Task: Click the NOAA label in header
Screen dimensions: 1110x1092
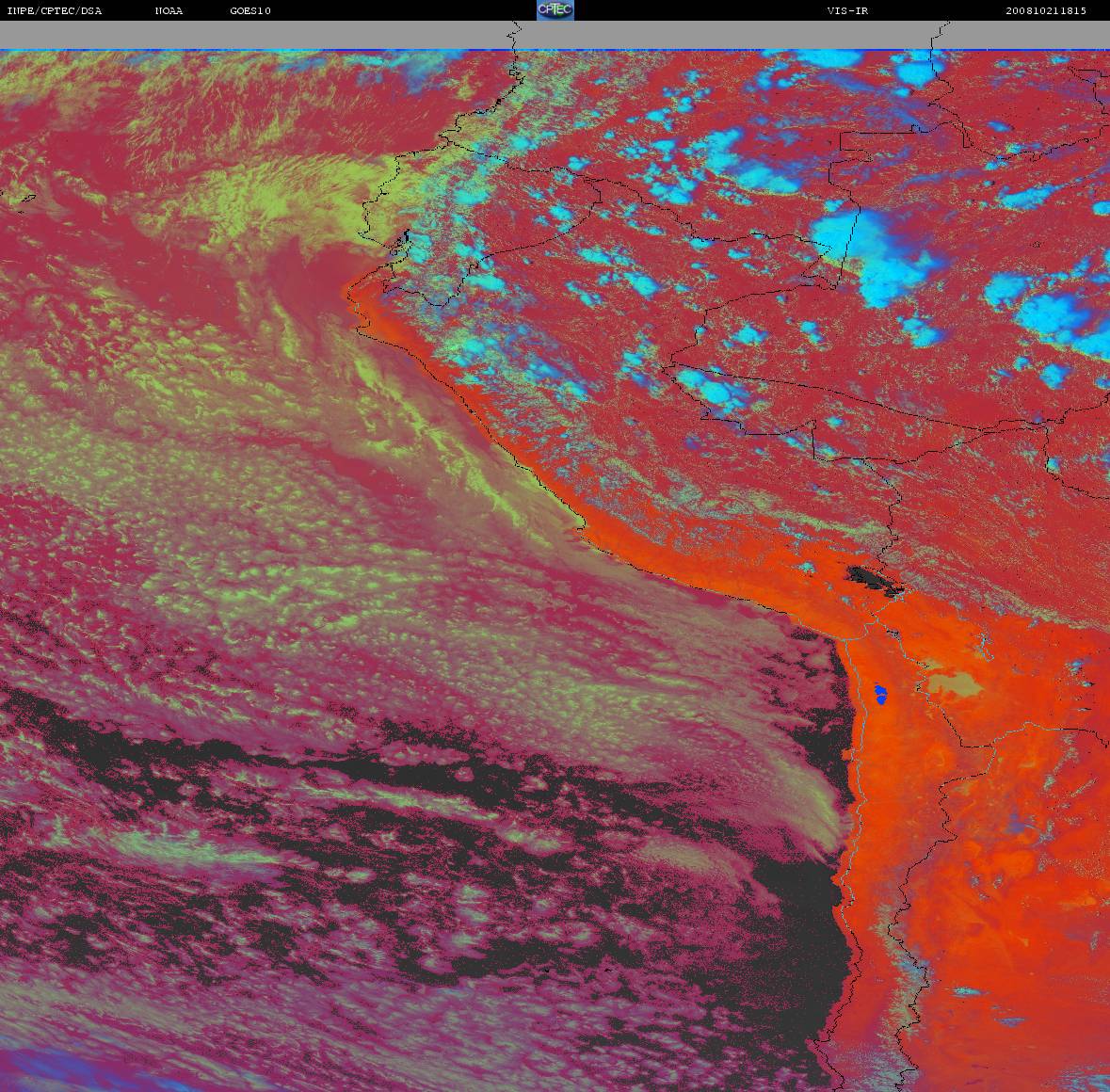Action: click(x=169, y=10)
